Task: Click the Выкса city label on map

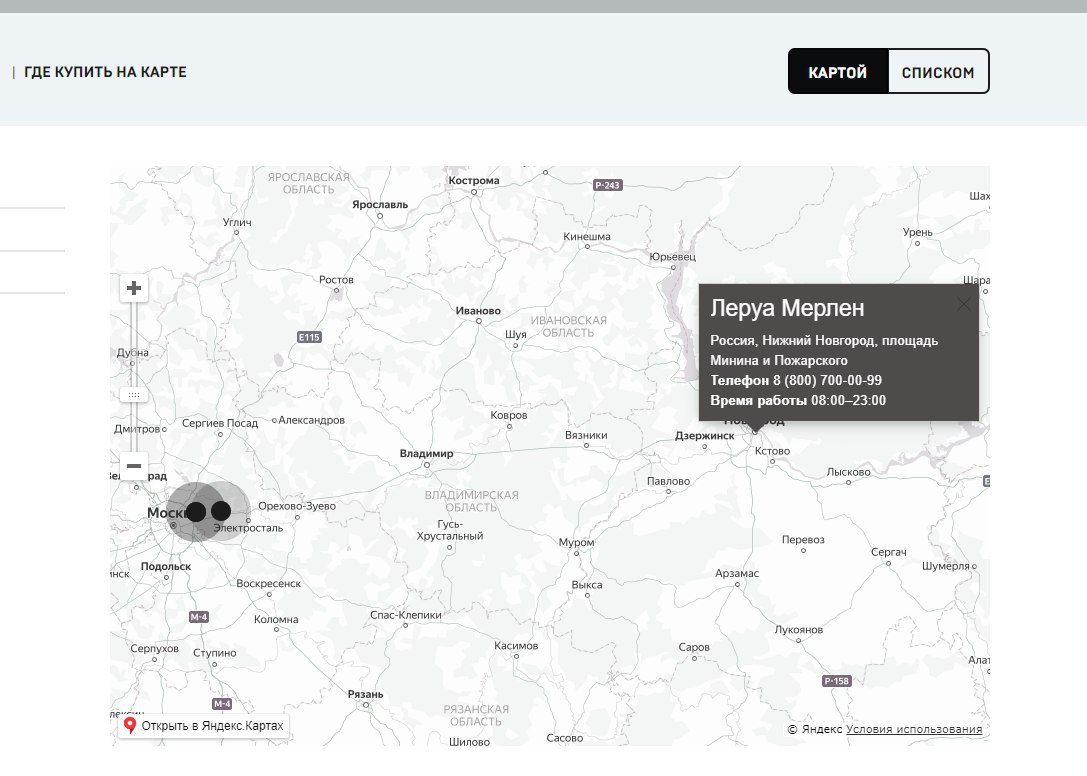Action: click(x=586, y=585)
